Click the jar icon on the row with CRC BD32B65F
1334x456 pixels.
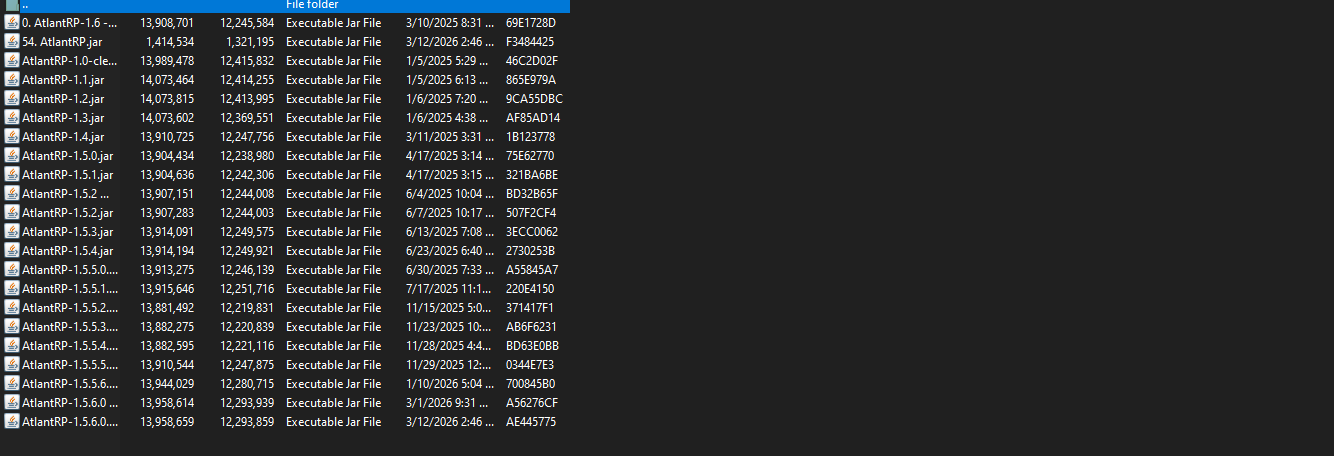point(12,193)
